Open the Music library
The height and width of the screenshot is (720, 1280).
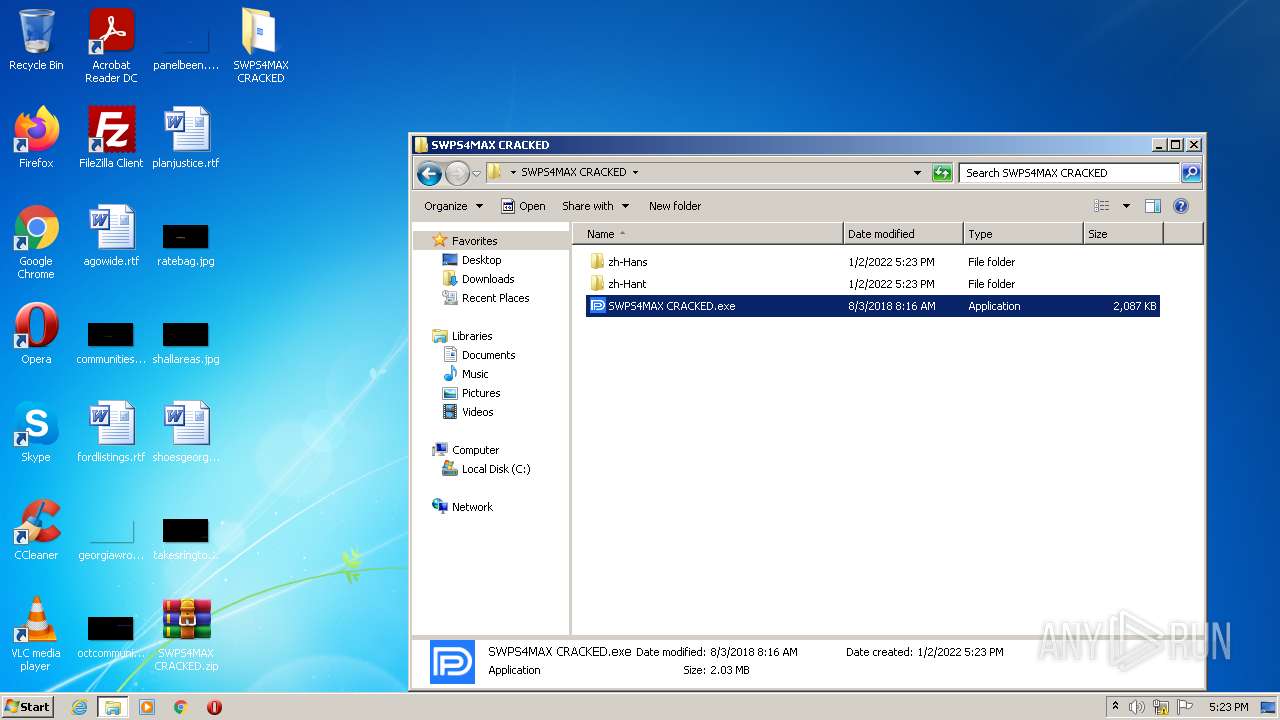(x=475, y=374)
